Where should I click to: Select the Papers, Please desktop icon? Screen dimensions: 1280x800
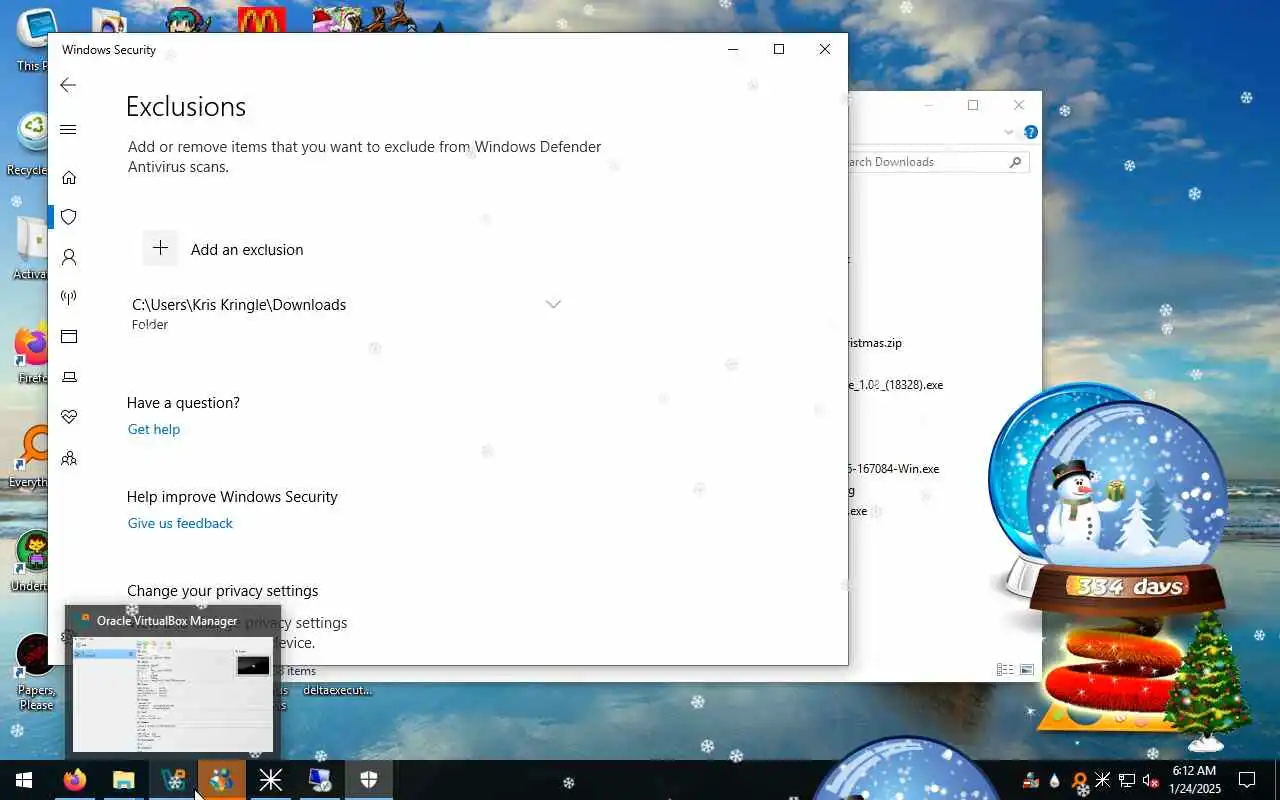point(35,672)
